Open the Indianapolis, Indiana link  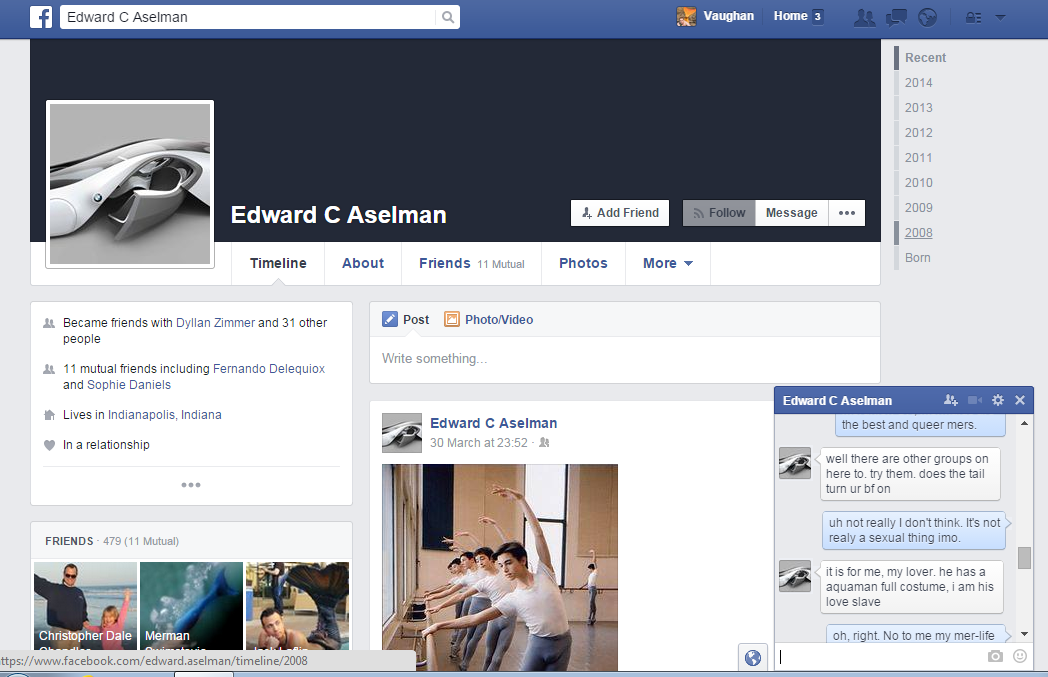coord(165,415)
